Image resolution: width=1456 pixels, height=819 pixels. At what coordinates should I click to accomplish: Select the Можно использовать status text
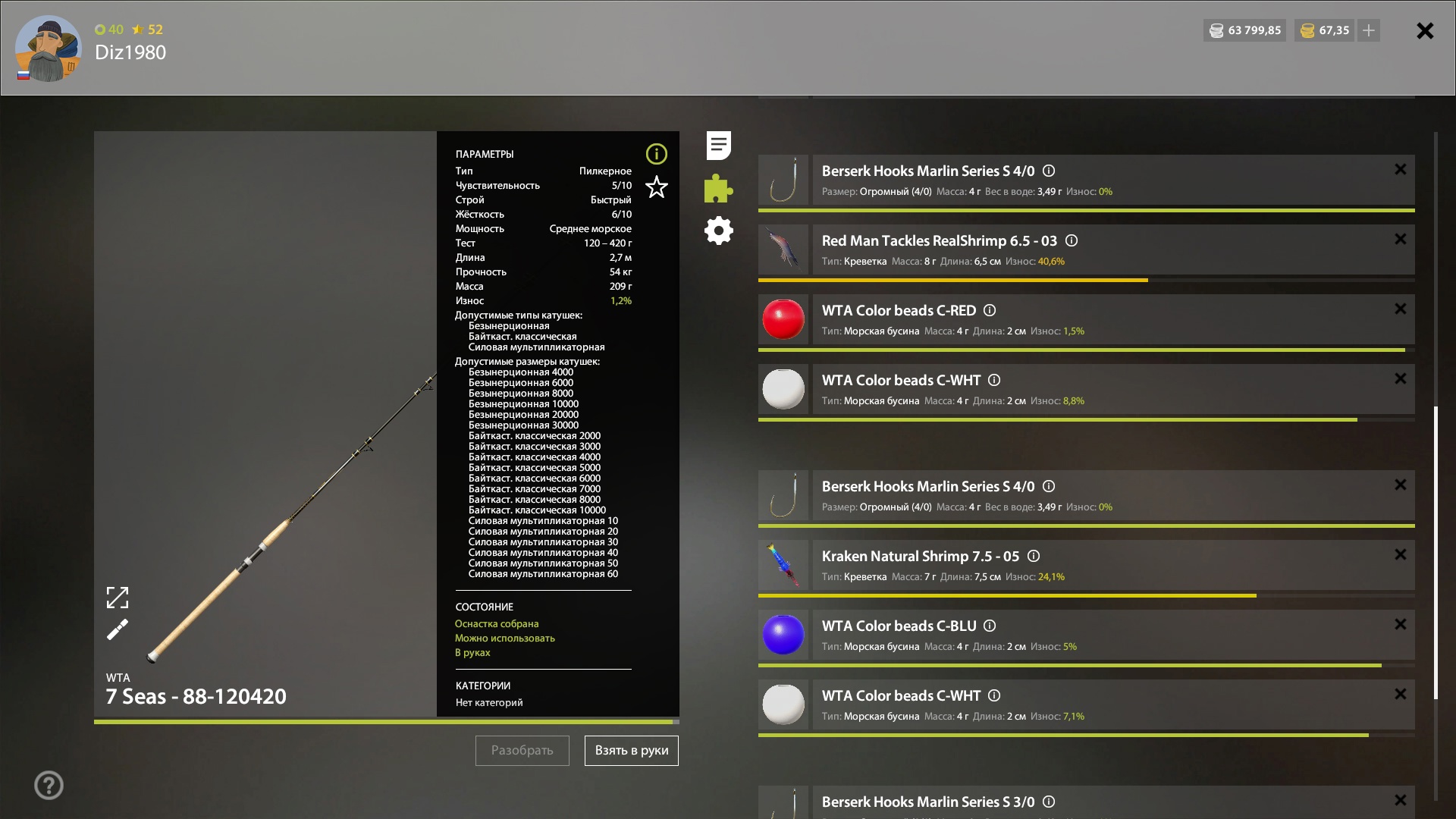pyautogui.click(x=505, y=638)
